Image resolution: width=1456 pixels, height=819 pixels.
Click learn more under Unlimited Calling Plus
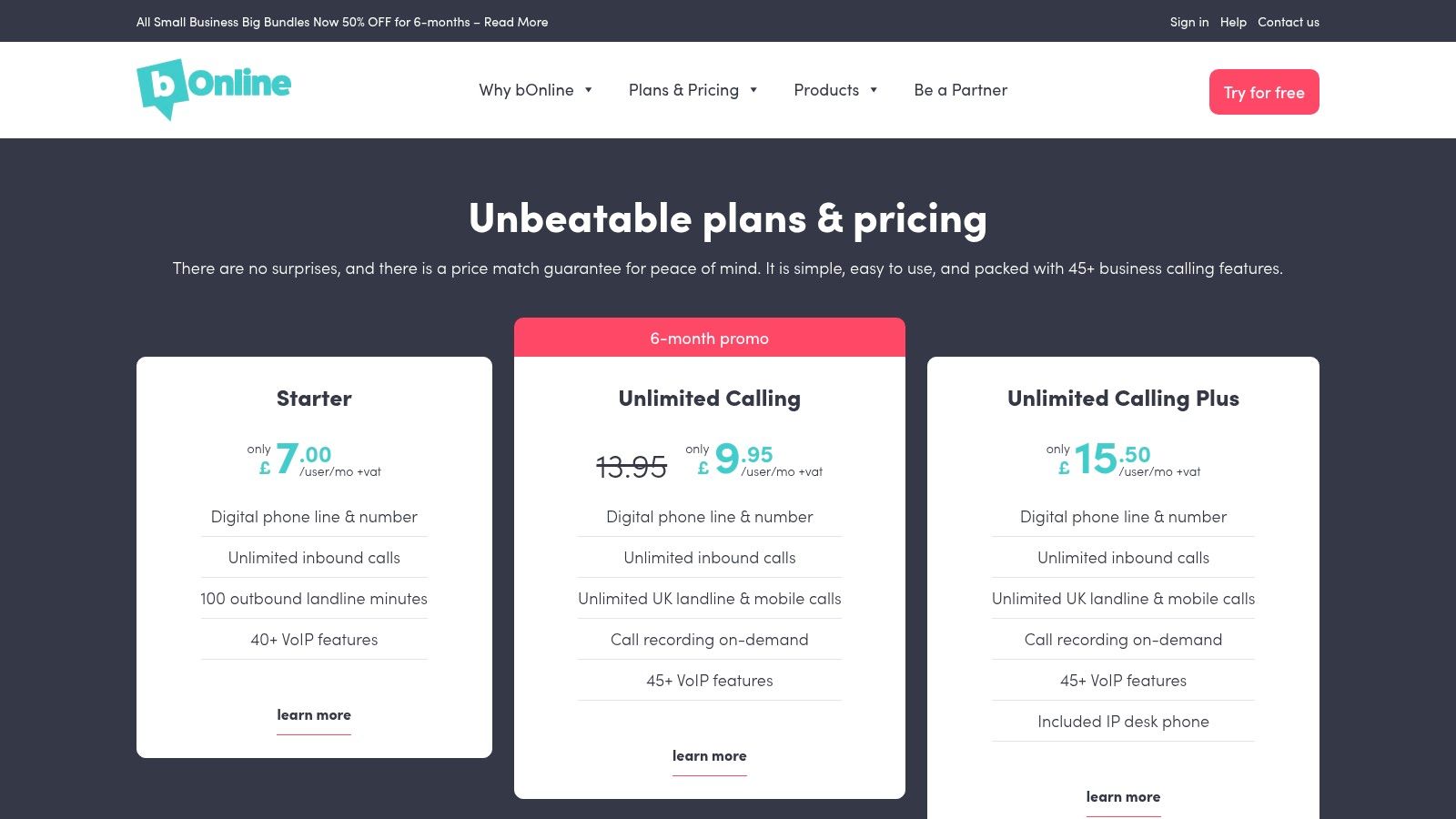pos(1123,795)
